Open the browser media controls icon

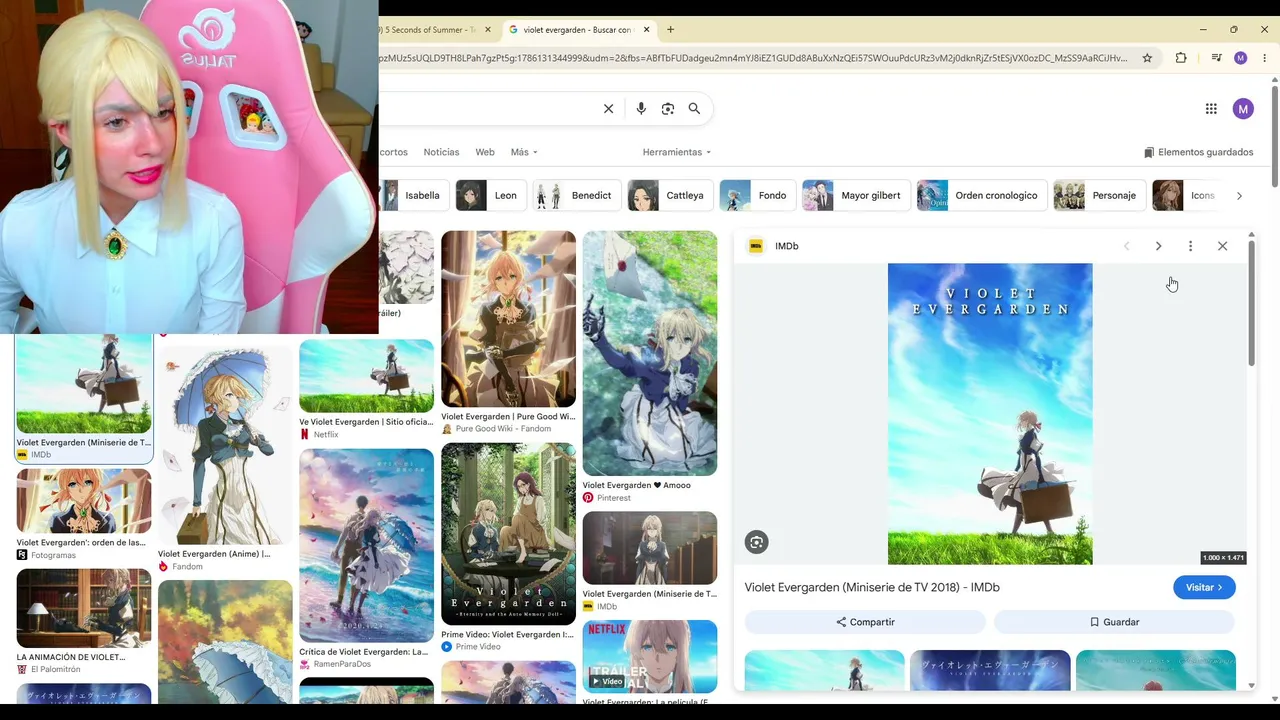(x=1216, y=58)
